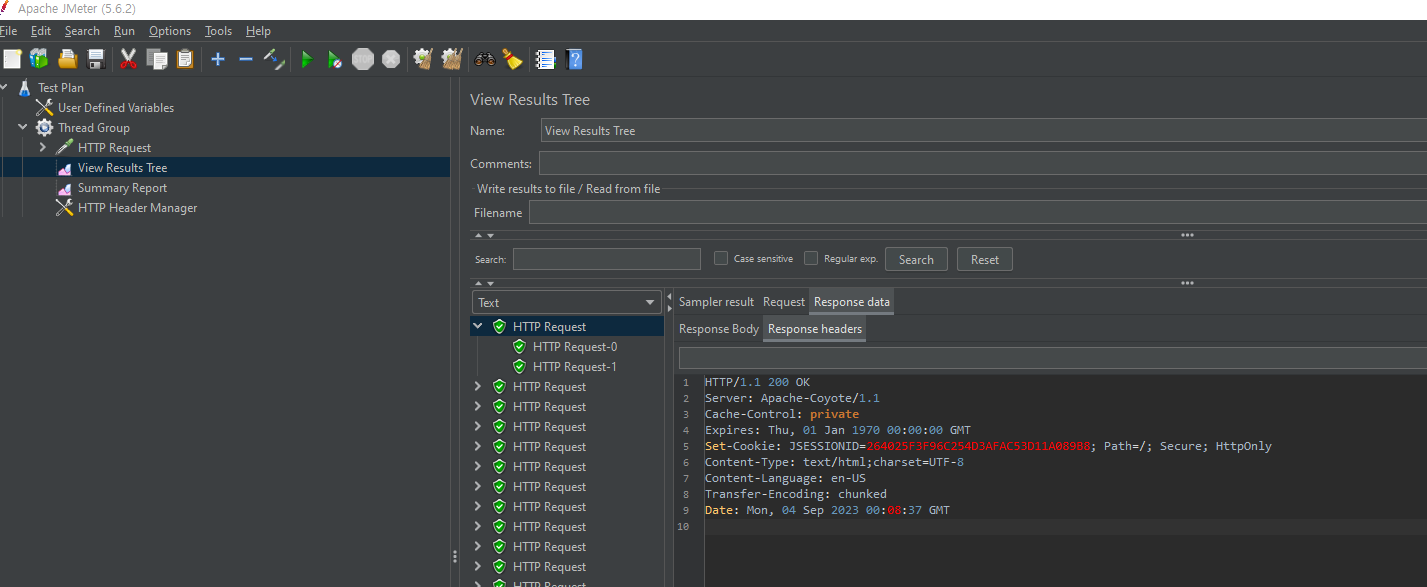The width and height of the screenshot is (1427, 587).
Task: Open the Edit menu
Action: click(41, 31)
